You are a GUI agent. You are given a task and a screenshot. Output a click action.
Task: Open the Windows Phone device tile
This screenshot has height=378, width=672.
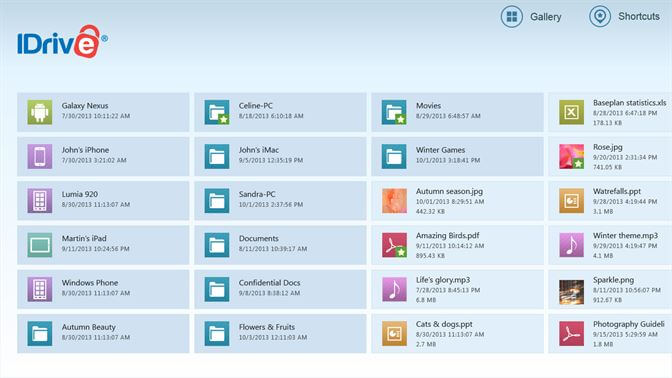point(103,289)
